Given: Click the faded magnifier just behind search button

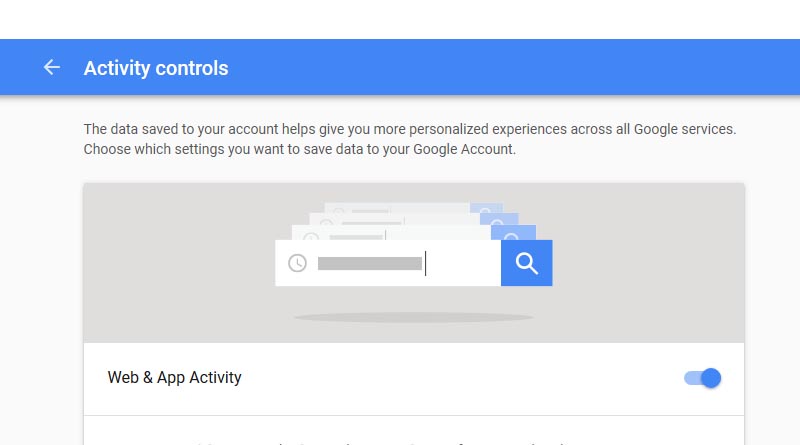Looking at the screenshot, I should (x=512, y=234).
